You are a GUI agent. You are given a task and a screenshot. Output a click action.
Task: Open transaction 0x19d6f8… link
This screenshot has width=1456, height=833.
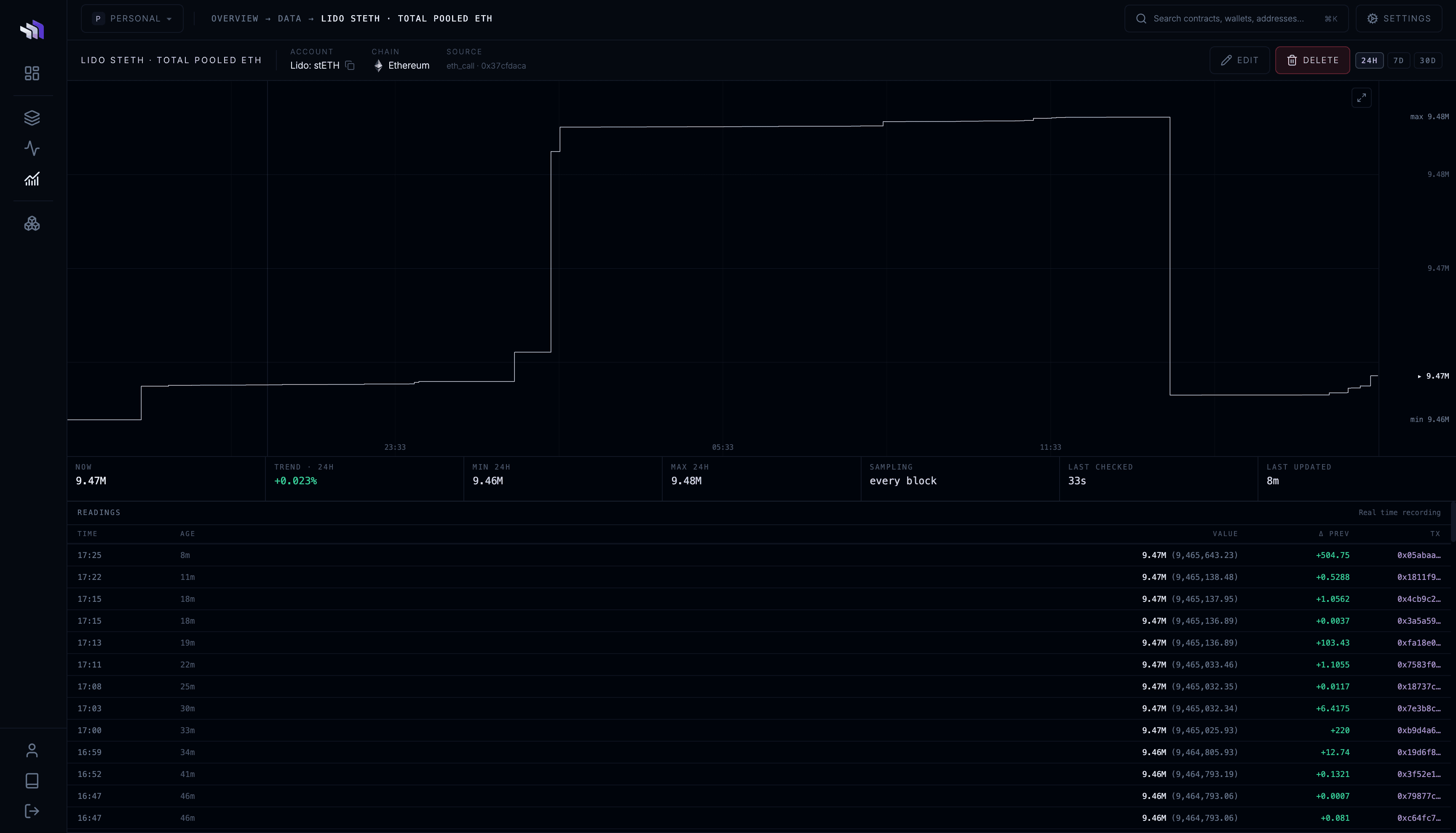click(x=1419, y=752)
